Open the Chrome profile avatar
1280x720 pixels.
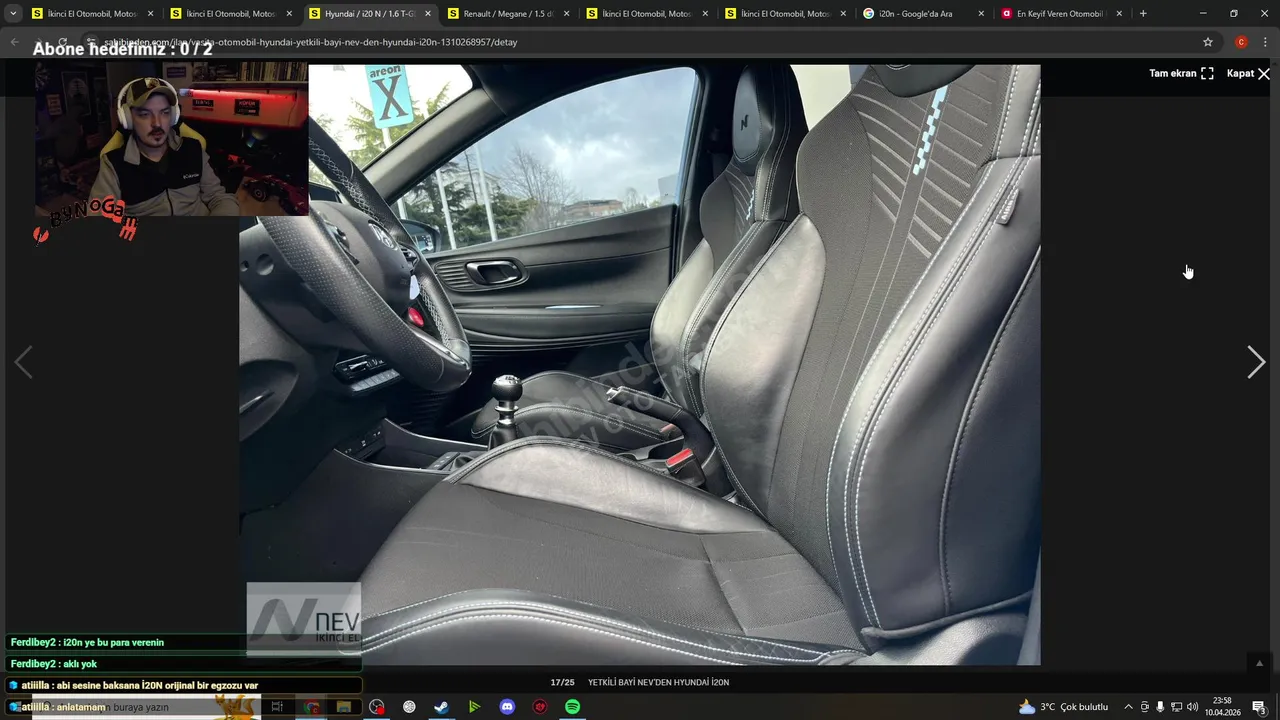[1241, 42]
